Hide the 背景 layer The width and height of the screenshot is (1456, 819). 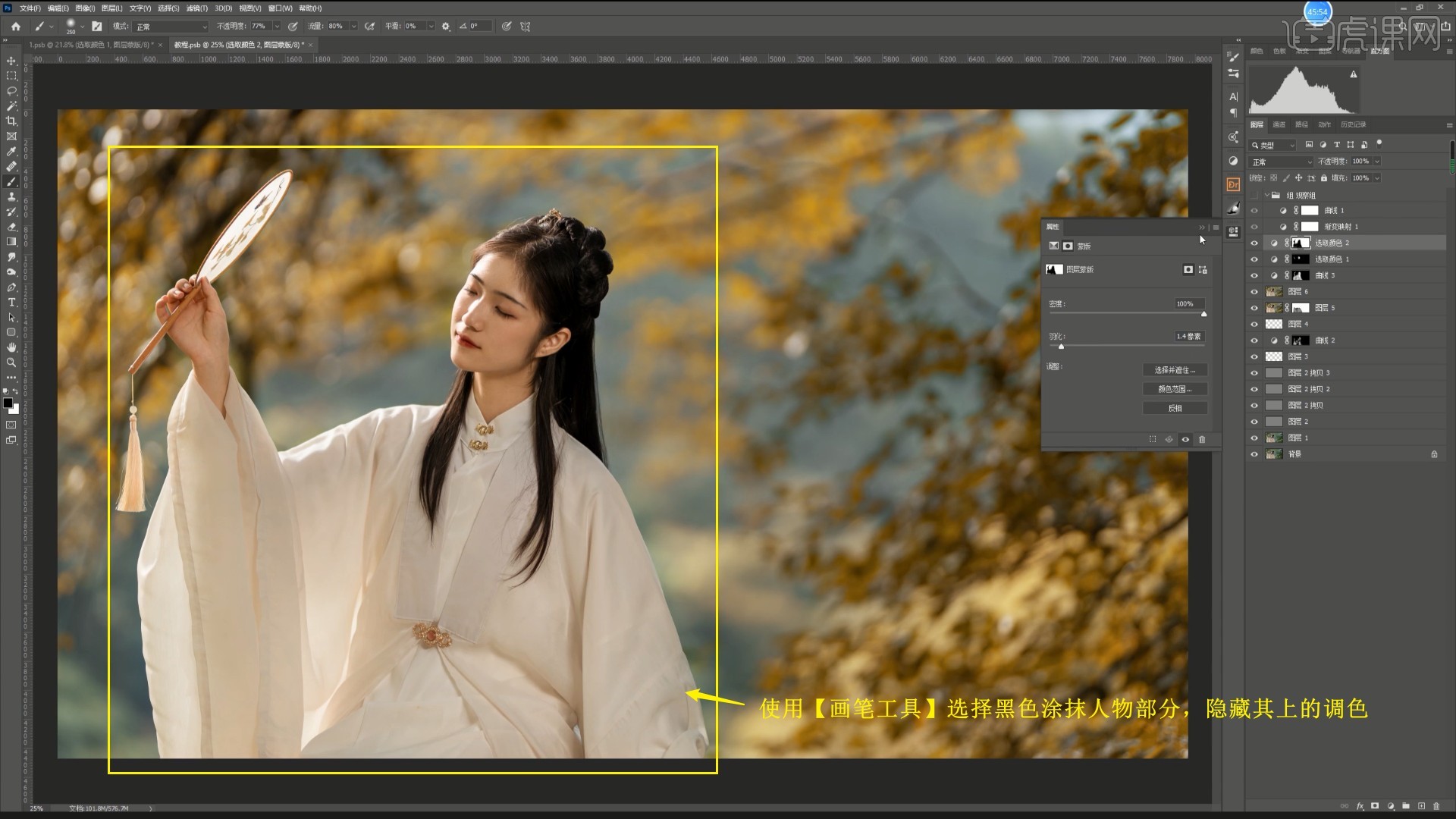1254,454
